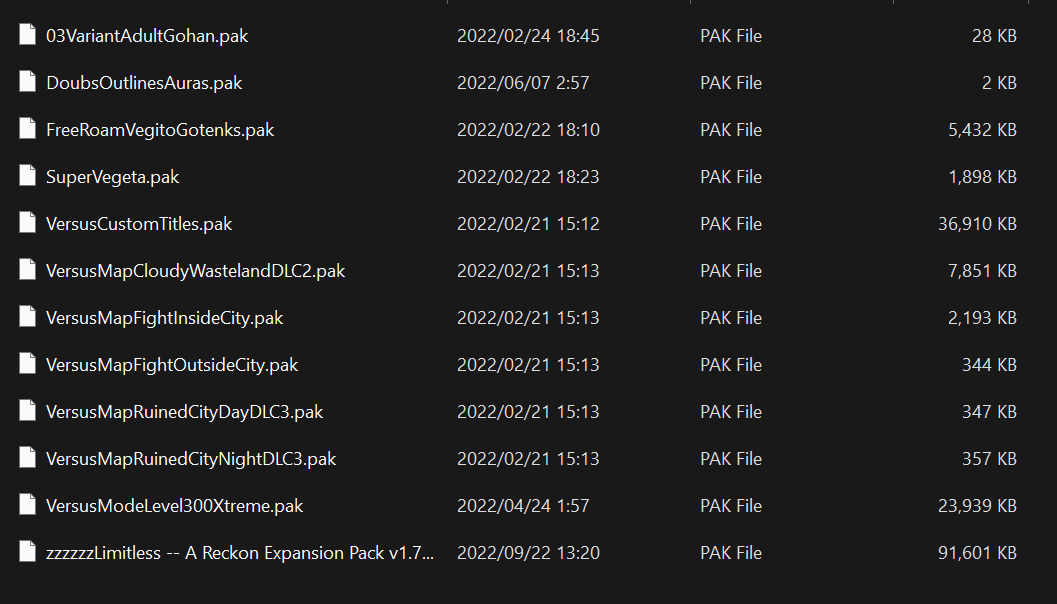Click the 5,432 KB file size
Screen dimensions: 1057x604
982,130
